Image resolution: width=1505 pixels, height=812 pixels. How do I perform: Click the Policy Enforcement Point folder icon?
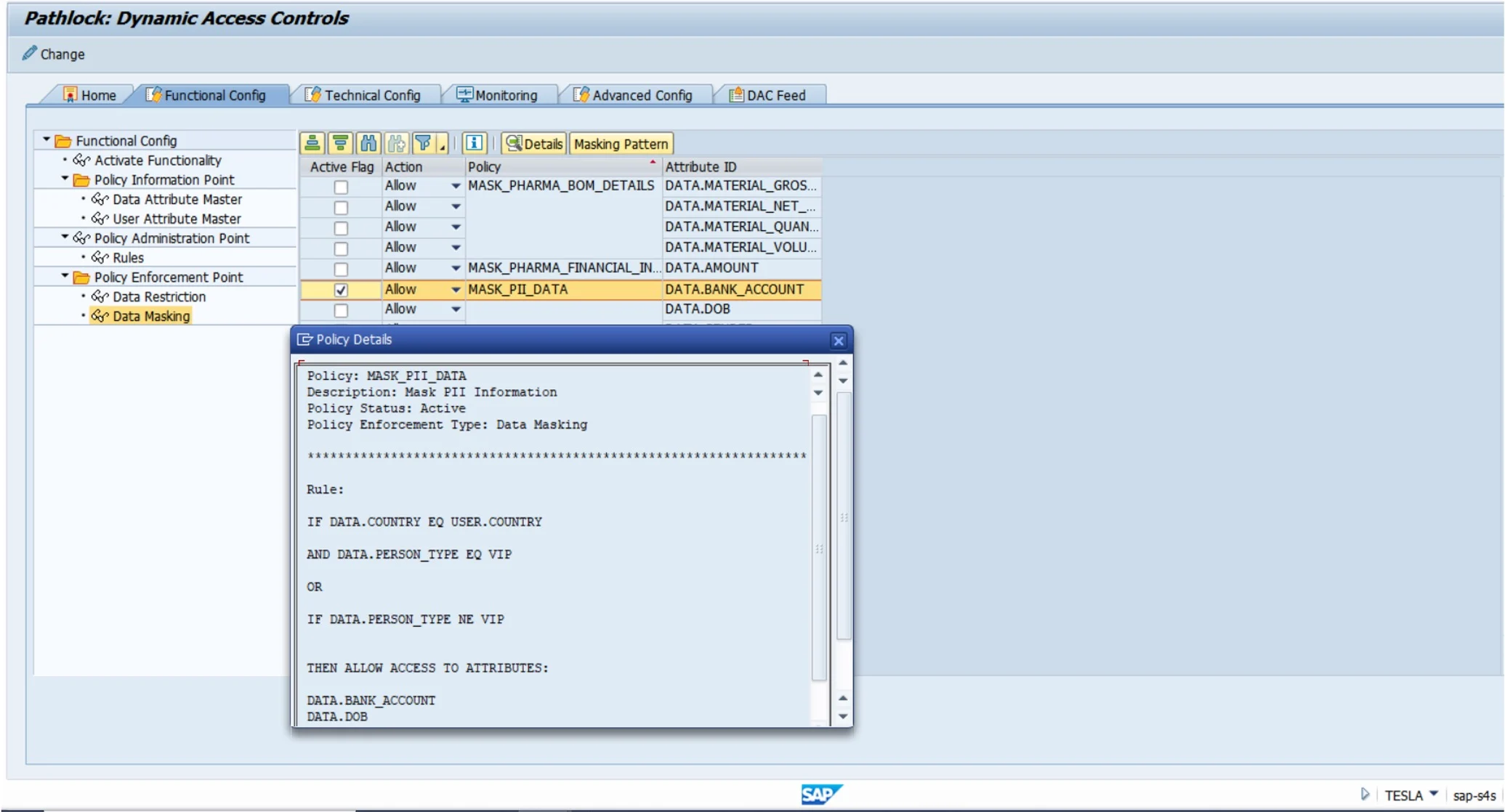(x=81, y=277)
